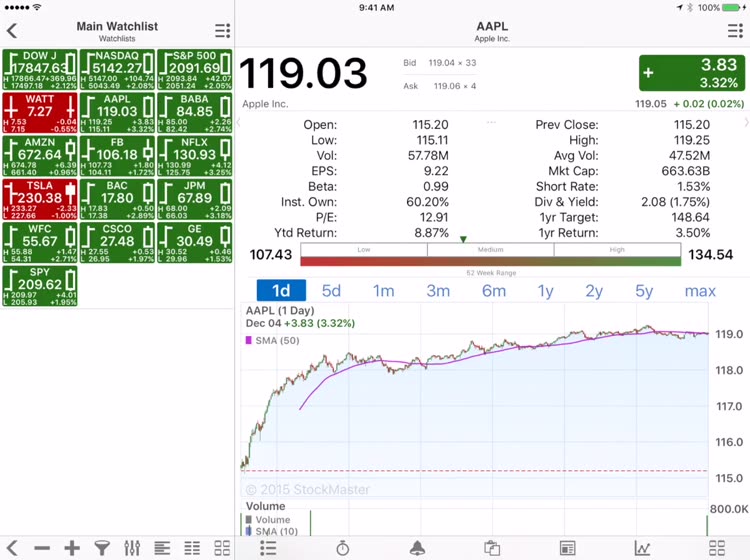Tap the alerts bell icon
The height and width of the screenshot is (560, 750).
(x=417, y=548)
